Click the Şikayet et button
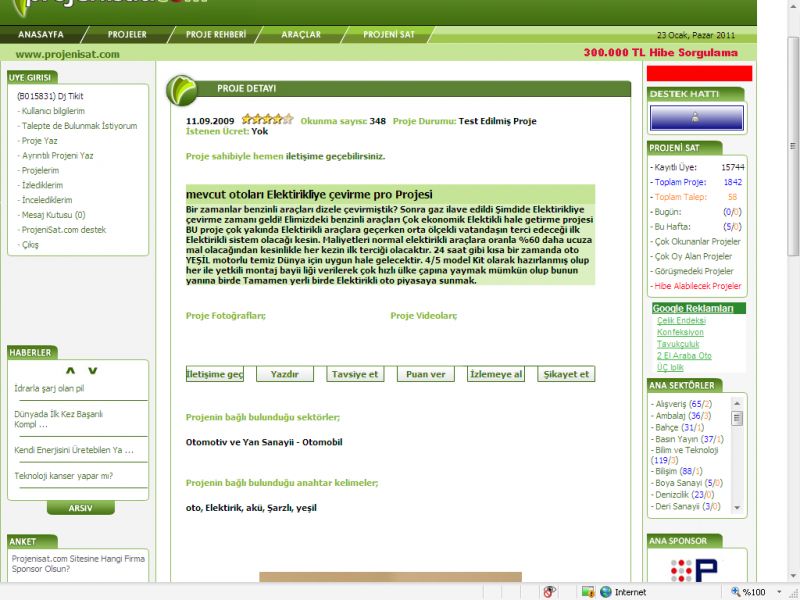The image size is (800, 600). pos(566,374)
